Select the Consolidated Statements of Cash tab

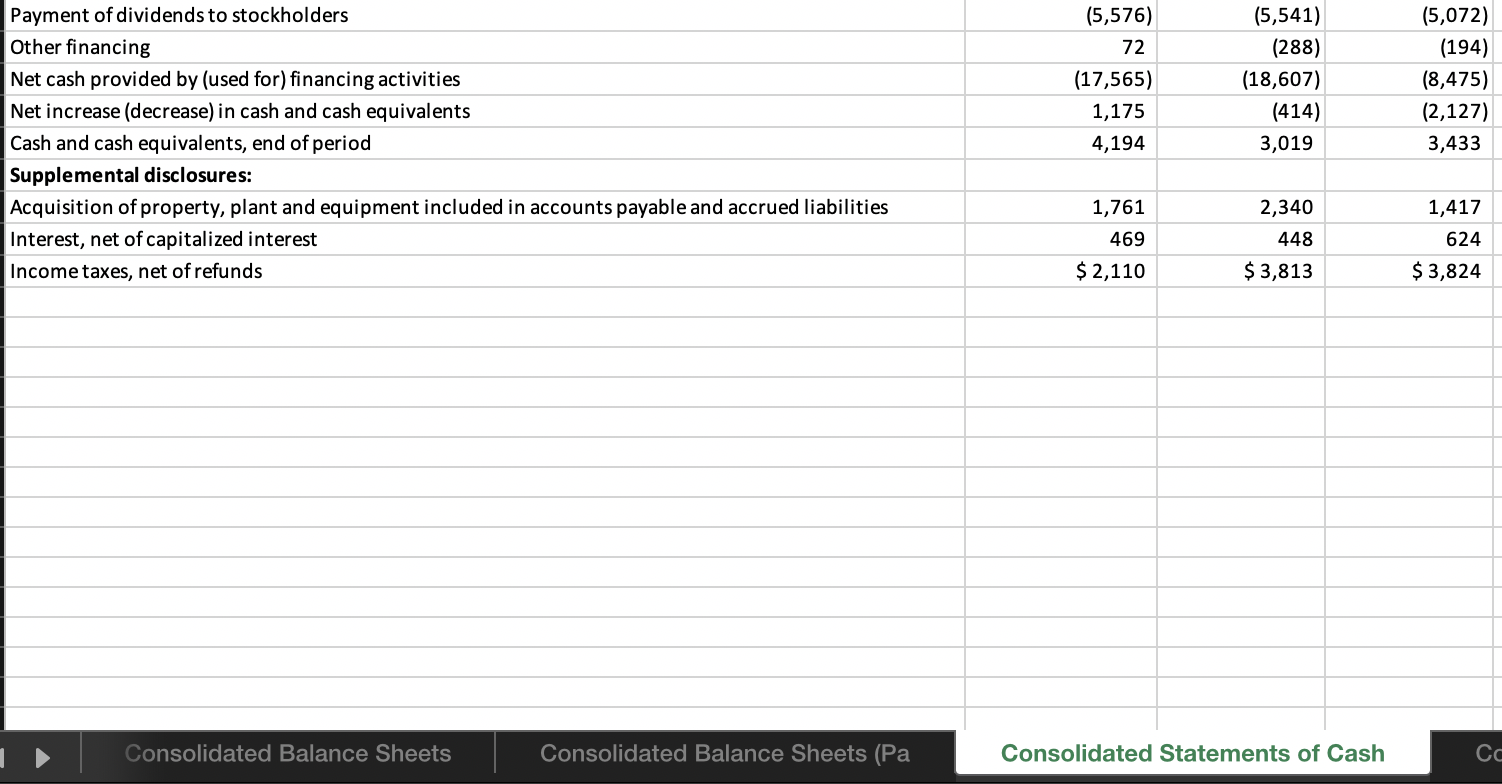(1191, 753)
